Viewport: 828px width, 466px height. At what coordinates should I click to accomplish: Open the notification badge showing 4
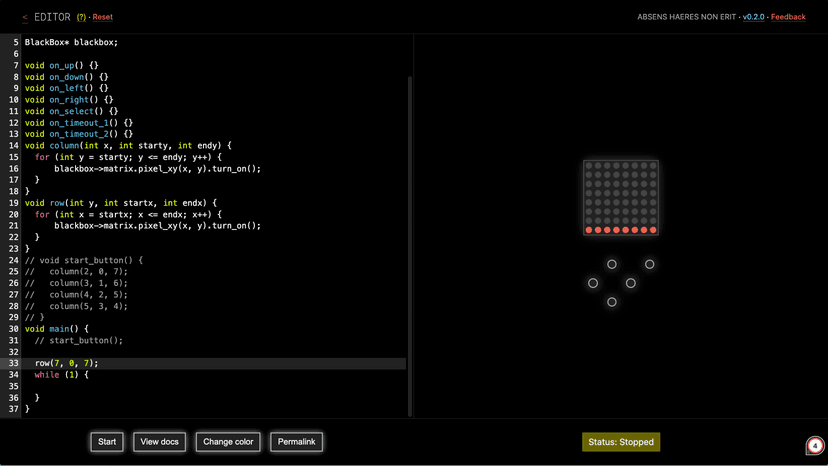pos(814,446)
